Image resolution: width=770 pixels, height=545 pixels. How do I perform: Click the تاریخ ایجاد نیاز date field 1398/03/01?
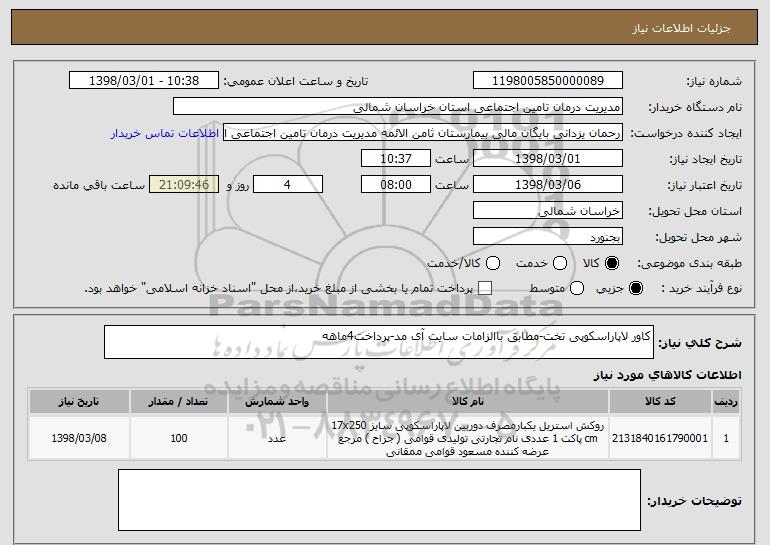point(548,159)
